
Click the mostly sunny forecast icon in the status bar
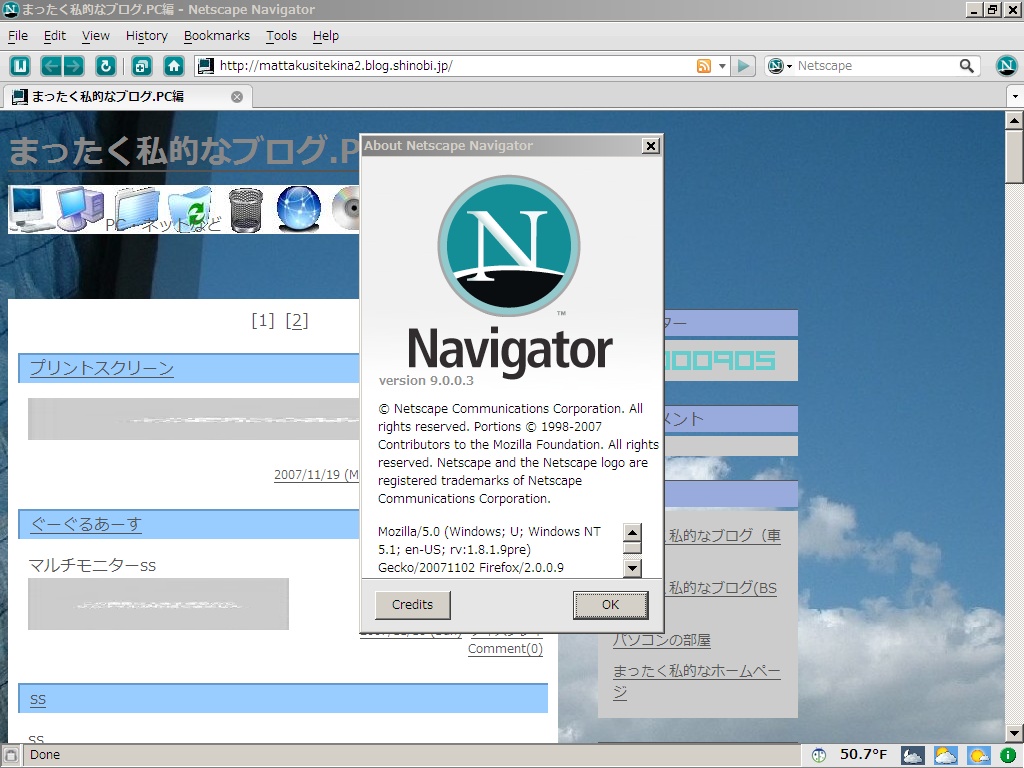tap(978, 756)
